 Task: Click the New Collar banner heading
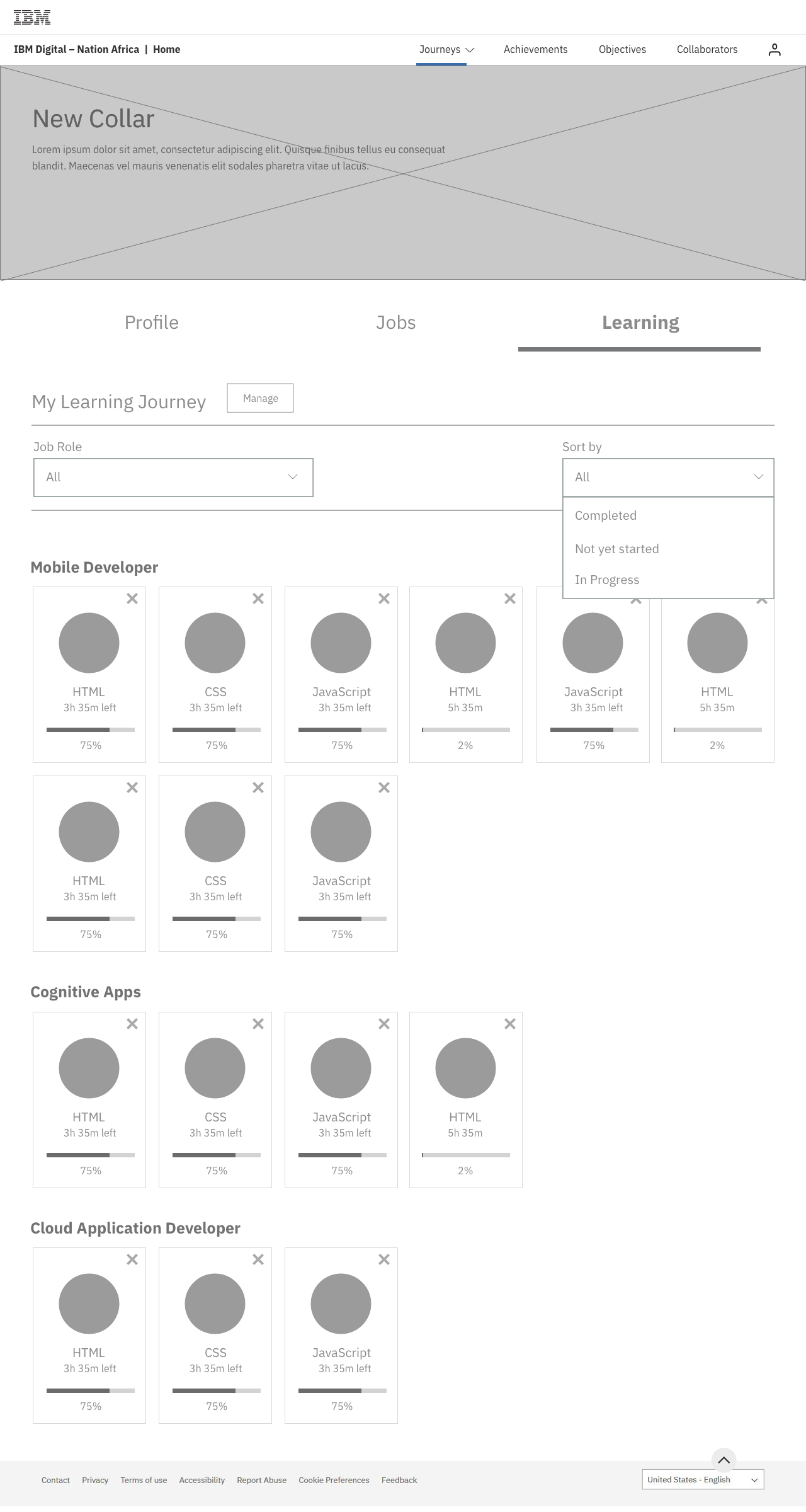point(93,118)
